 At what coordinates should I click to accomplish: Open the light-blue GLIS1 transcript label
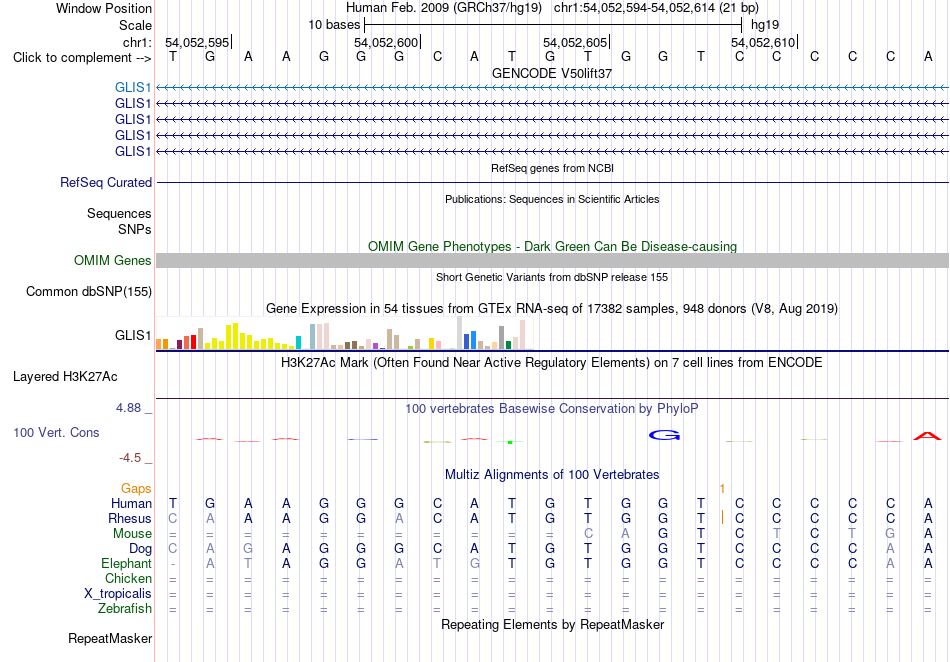tap(133, 88)
